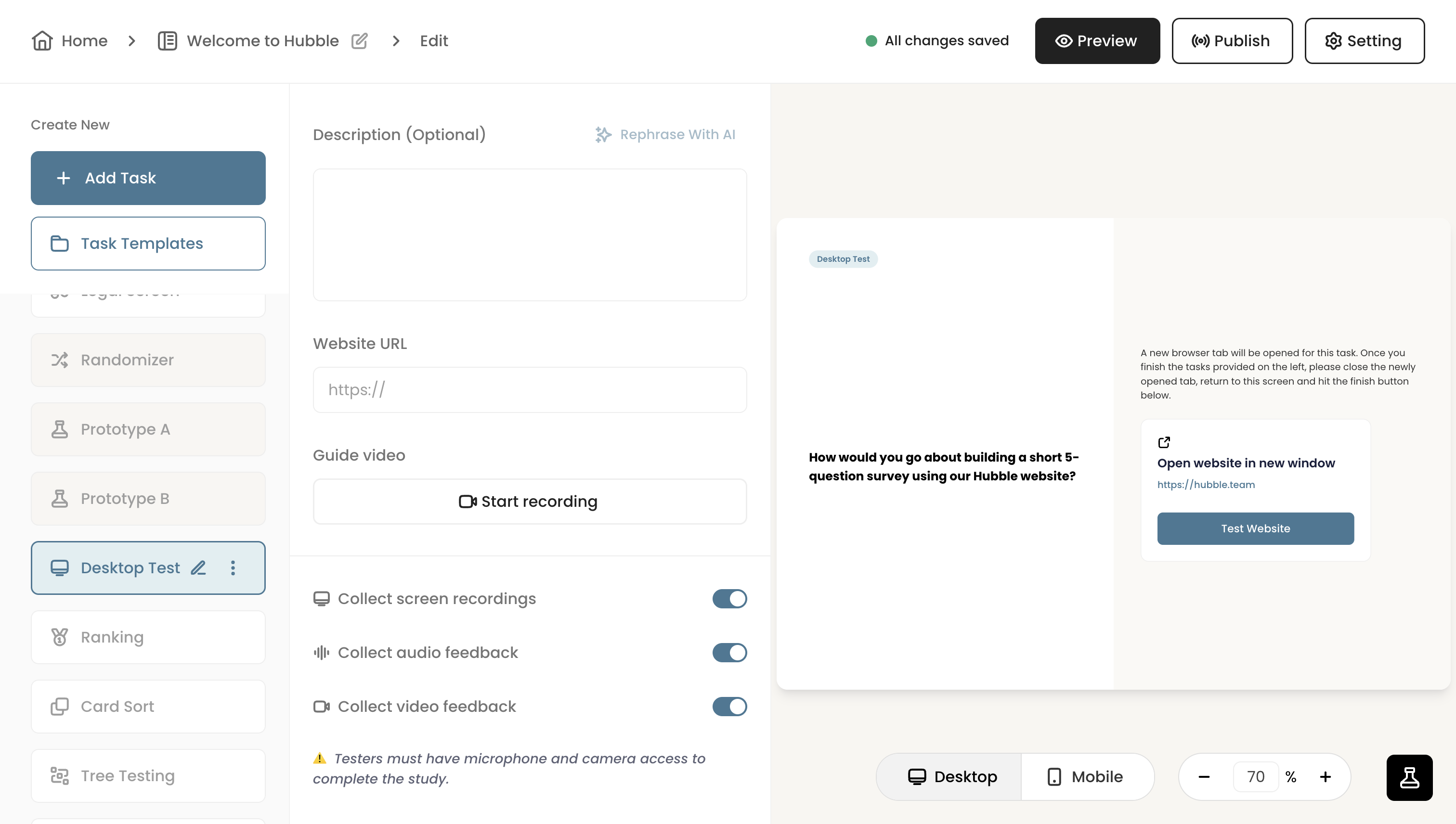Select the Desktop Test task
Image resolution: width=1456 pixels, height=824 pixels.
click(148, 567)
